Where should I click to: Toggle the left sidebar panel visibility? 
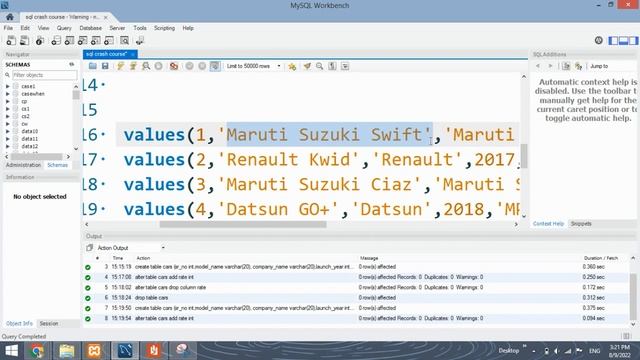(x=613, y=40)
